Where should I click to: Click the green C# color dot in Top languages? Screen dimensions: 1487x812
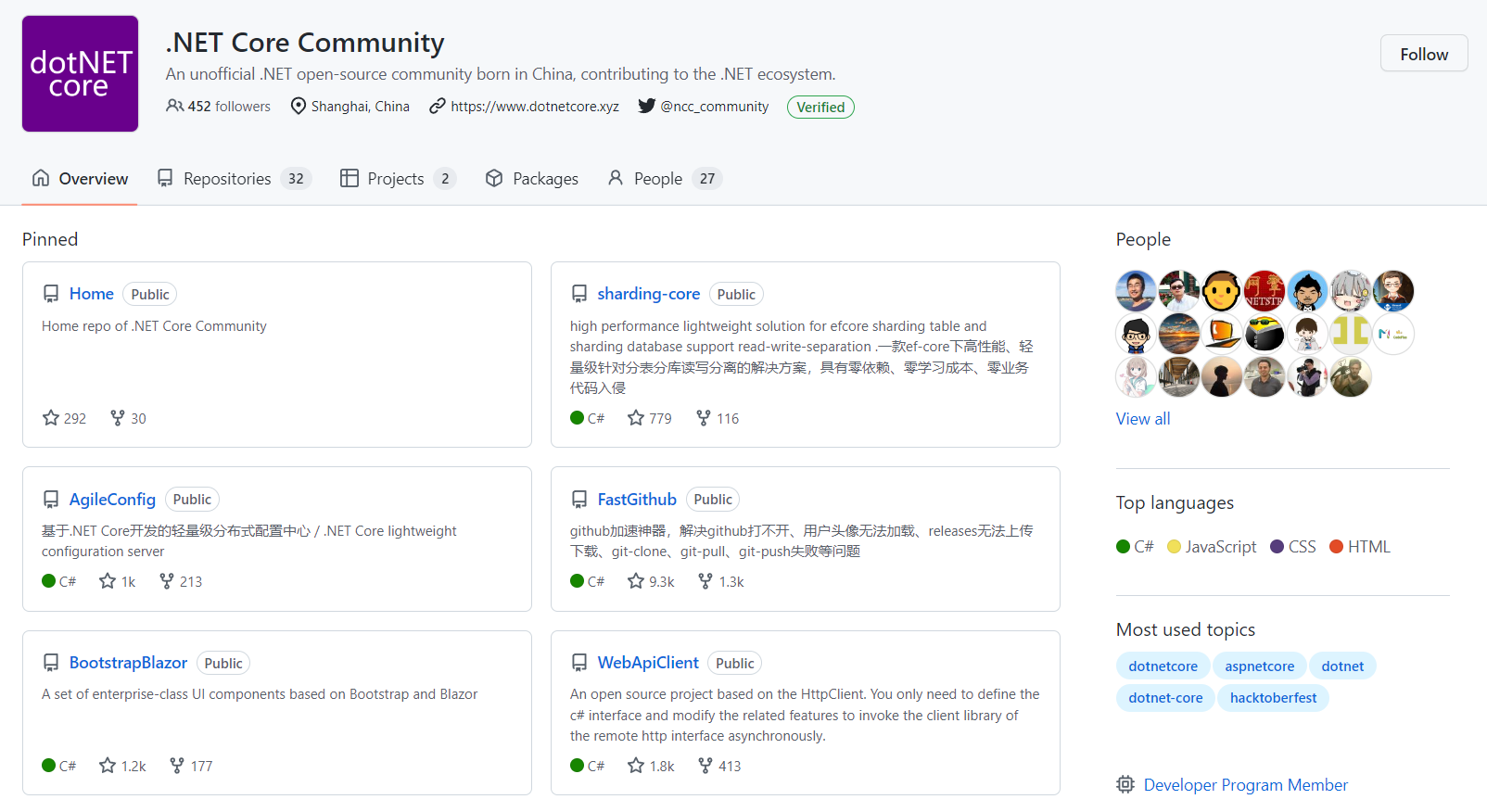pyautogui.click(x=1124, y=547)
